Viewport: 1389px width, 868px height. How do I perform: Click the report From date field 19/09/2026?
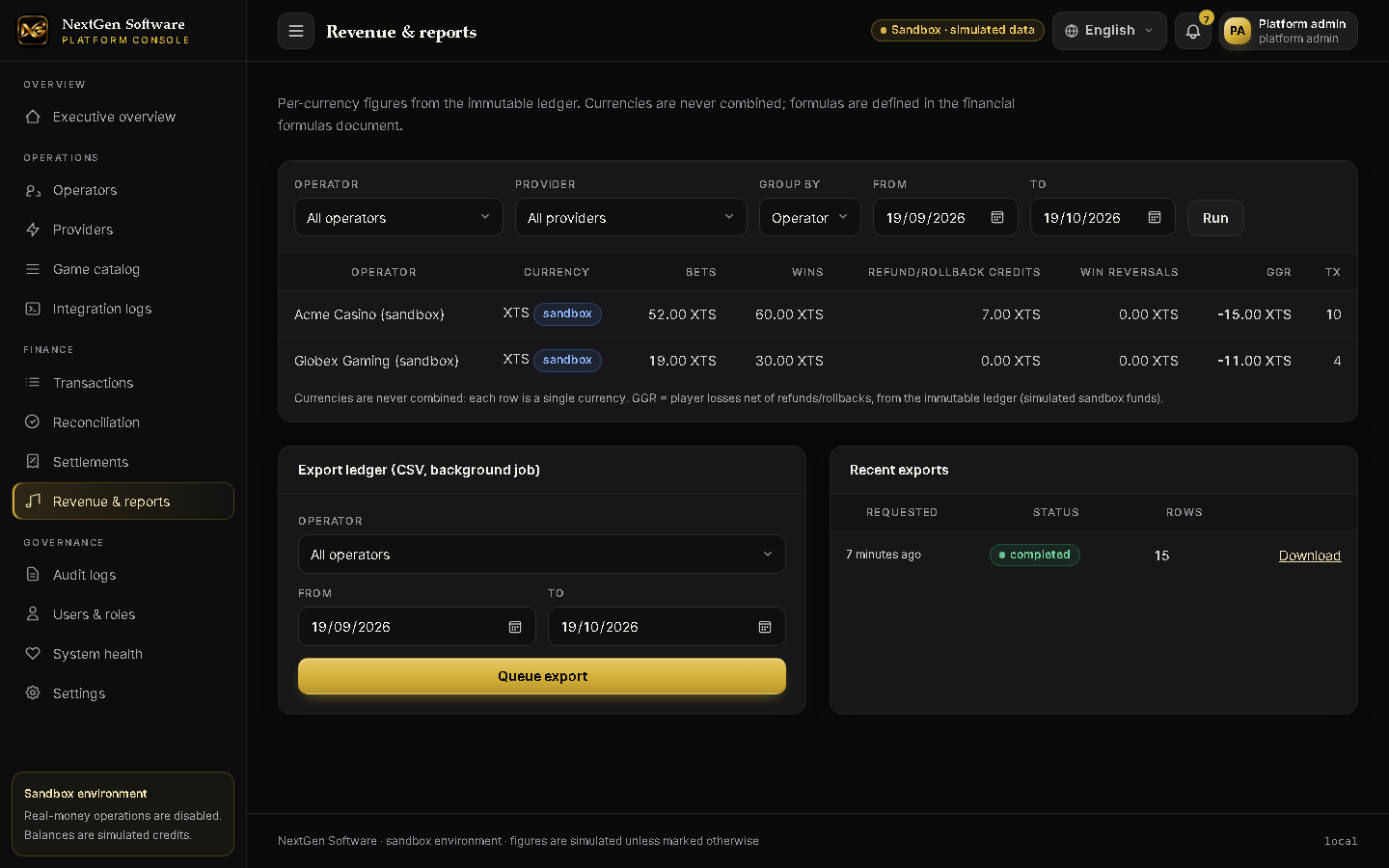coord(945,217)
